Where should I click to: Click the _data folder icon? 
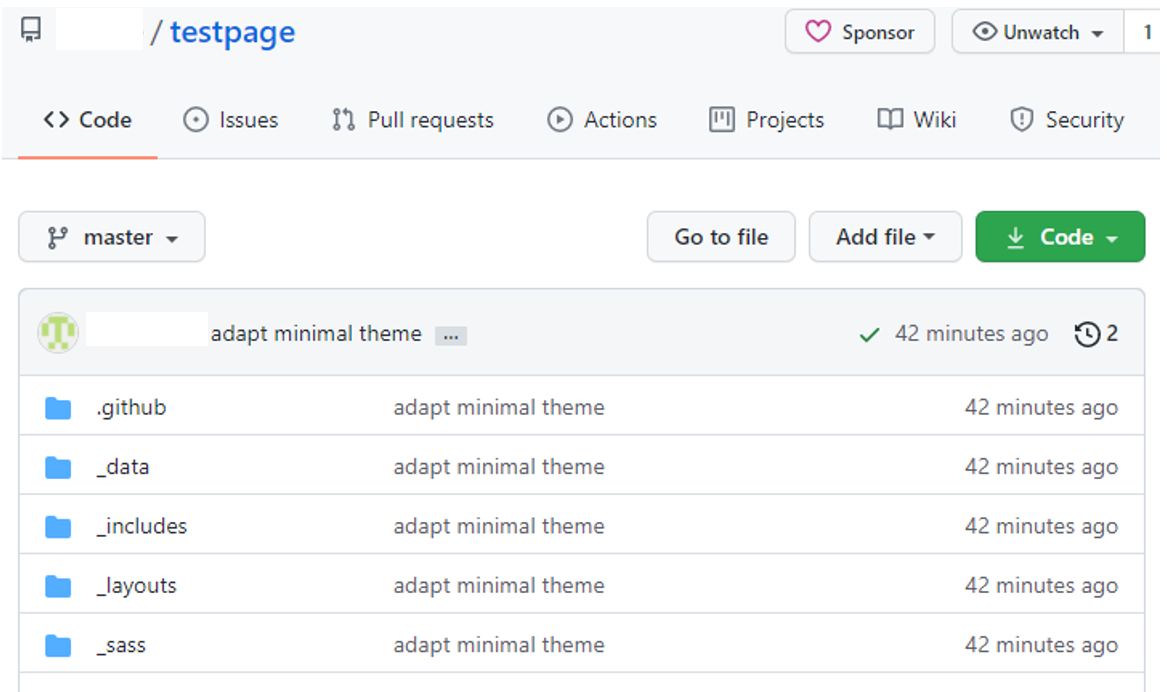pos(58,467)
